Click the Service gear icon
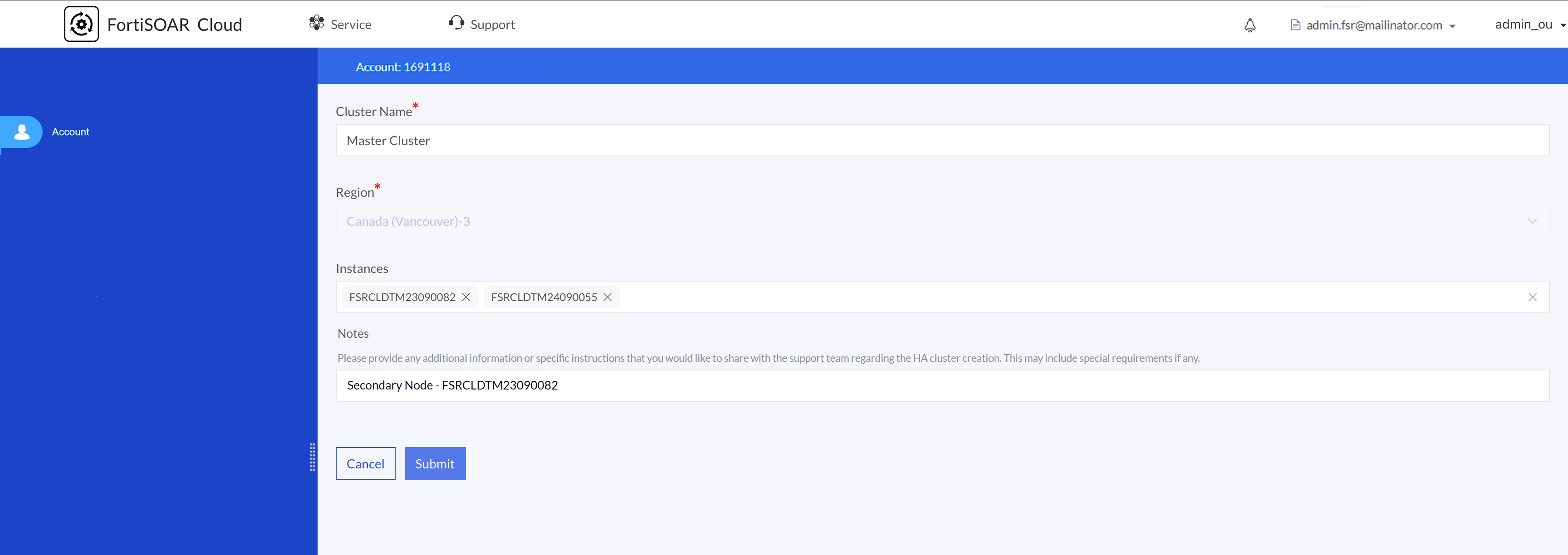The image size is (1568, 555). point(316,23)
